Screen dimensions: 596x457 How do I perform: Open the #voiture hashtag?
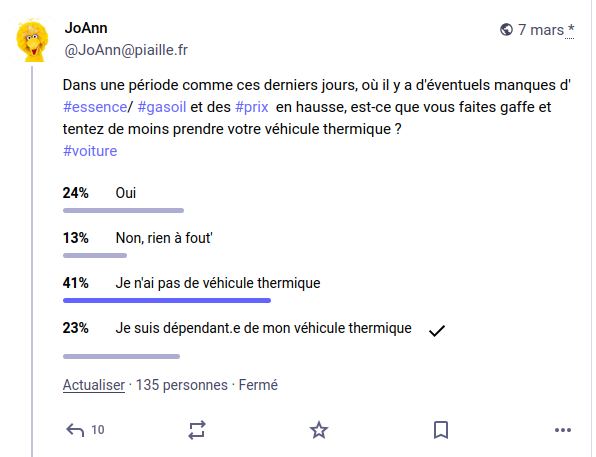pos(90,151)
